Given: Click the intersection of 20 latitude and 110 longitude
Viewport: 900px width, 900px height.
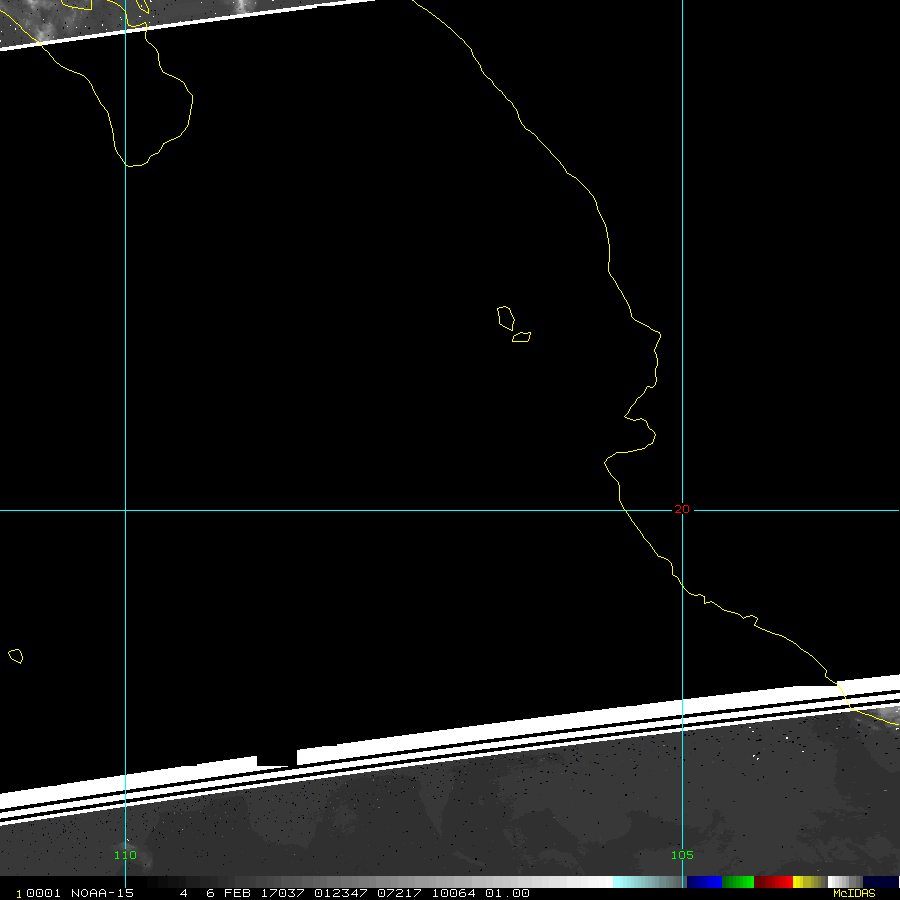Looking at the screenshot, I should [x=125, y=510].
